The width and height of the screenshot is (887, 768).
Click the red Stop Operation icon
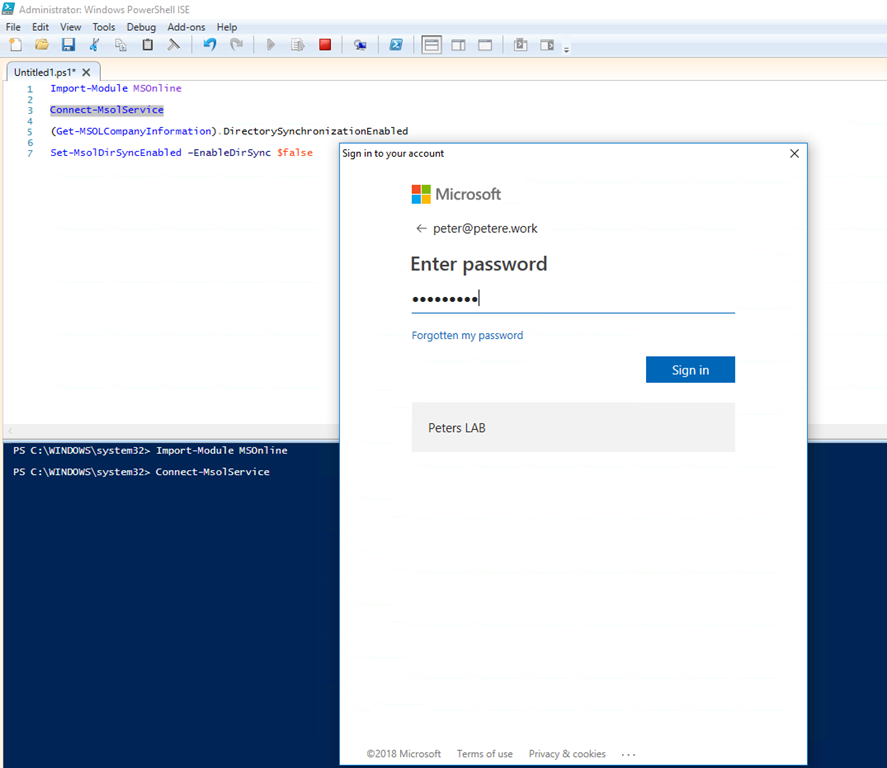click(325, 45)
